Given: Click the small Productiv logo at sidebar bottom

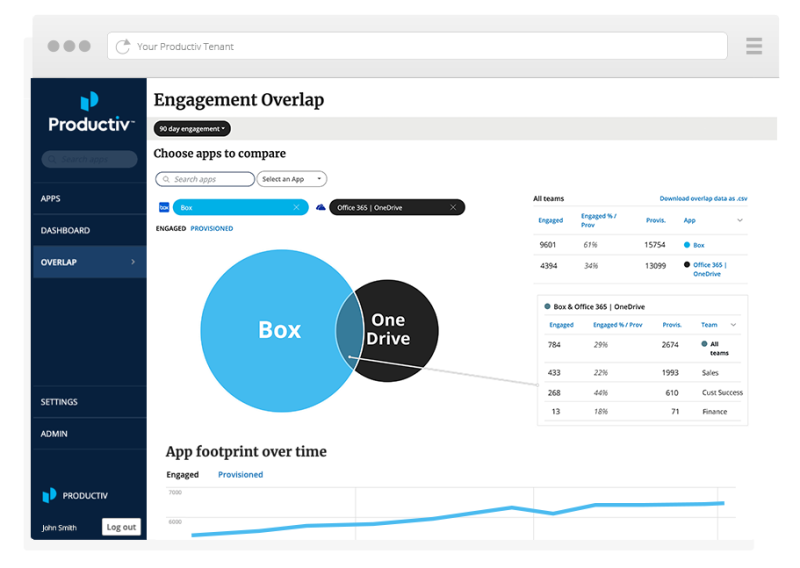Looking at the screenshot, I should pos(50,495).
